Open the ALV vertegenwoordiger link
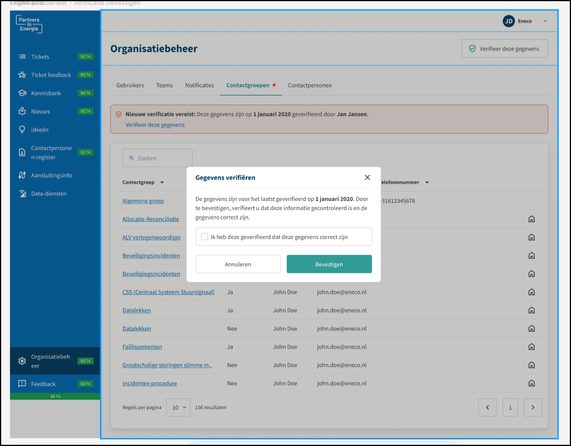571x446 pixels. tap(151, 237)
